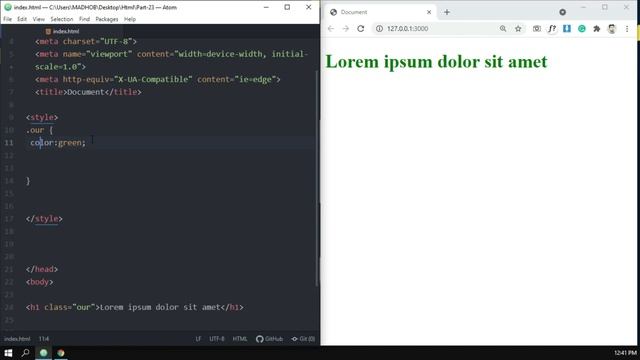Click the zoom magnifier icon in address bar
Image resolution: width=640 pixels, height=360 pixels.
point(503,29)
